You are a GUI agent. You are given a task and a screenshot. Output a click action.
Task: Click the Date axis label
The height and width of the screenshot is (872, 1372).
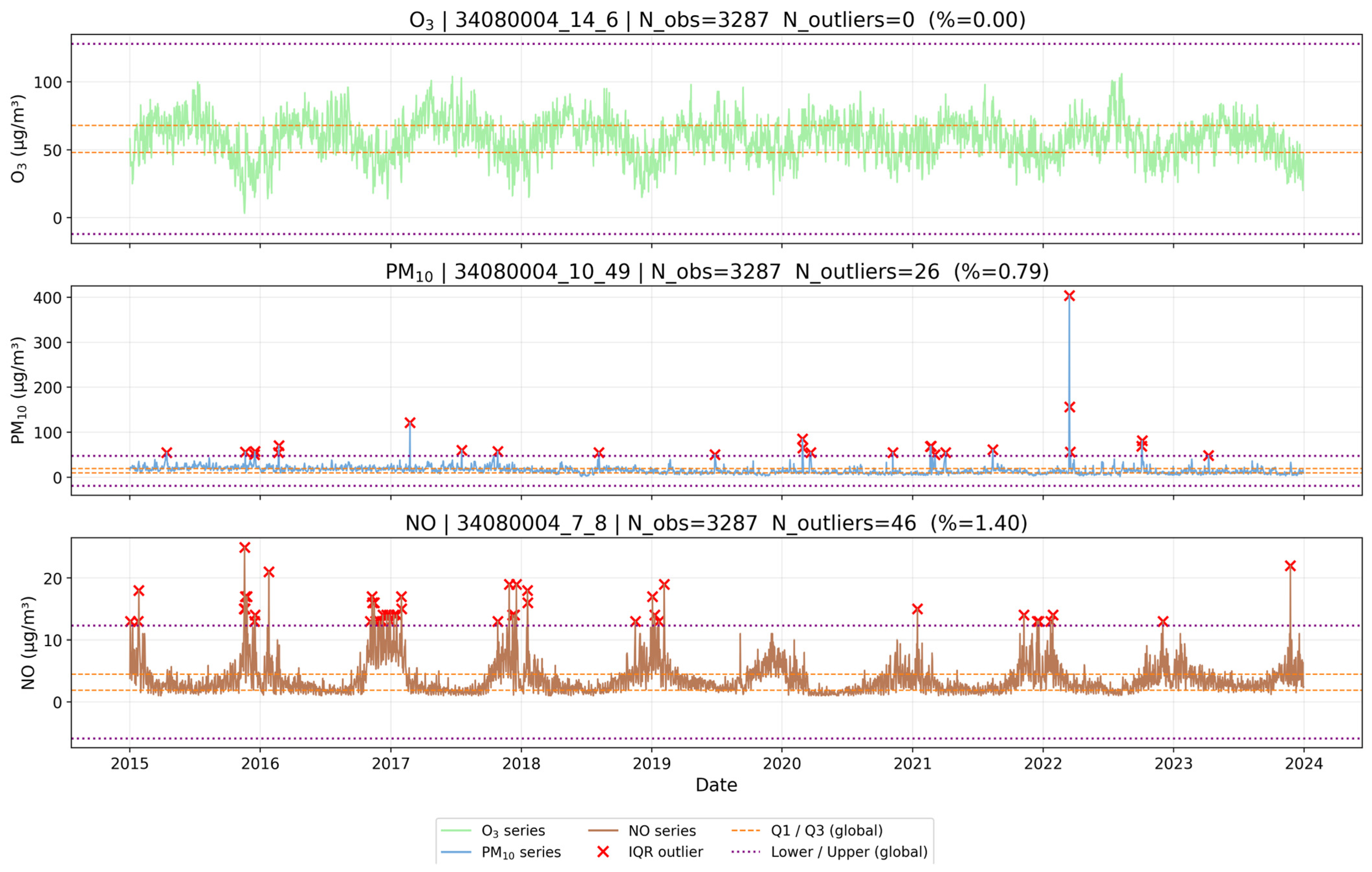(x=716, y=785)
